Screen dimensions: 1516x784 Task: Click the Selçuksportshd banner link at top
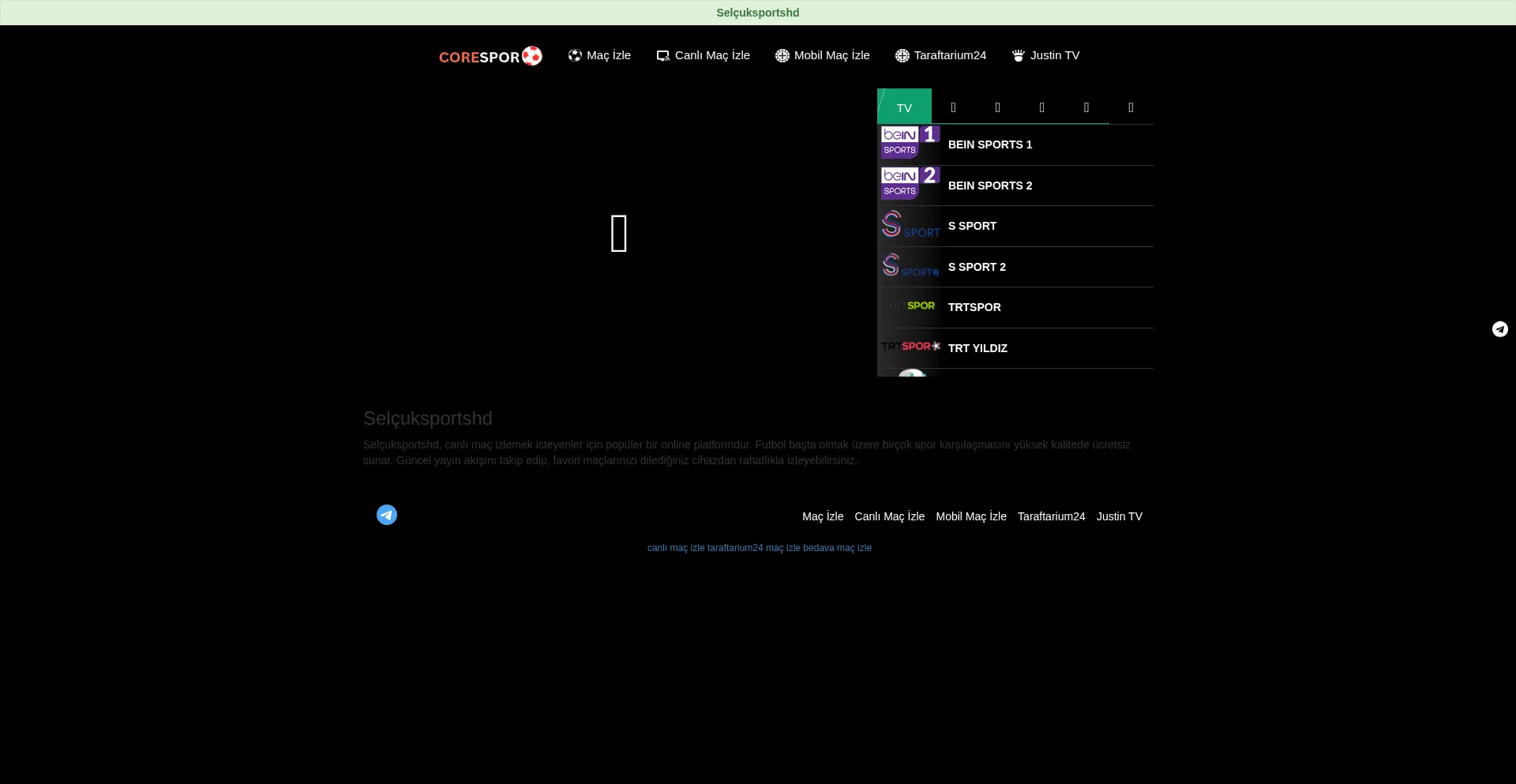[x=757, y=13]
